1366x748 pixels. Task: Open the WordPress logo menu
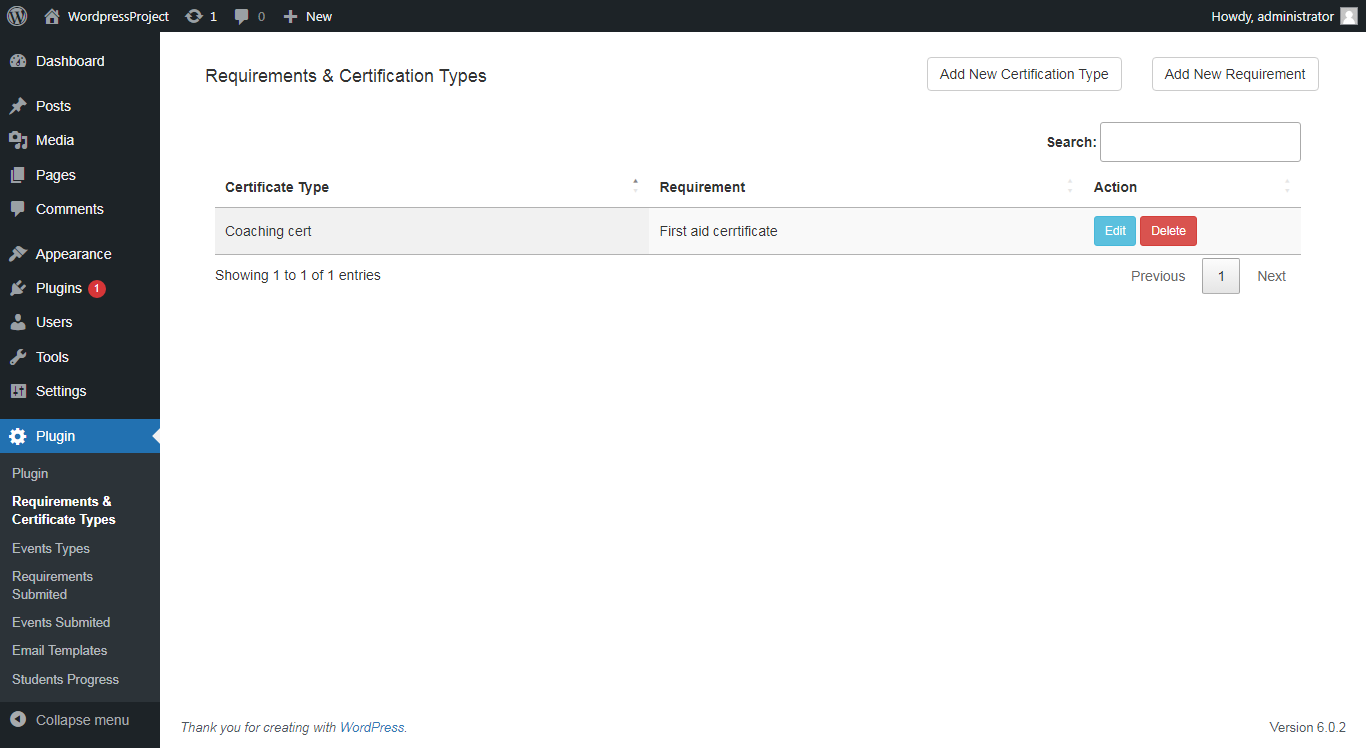tap(16, 16)
